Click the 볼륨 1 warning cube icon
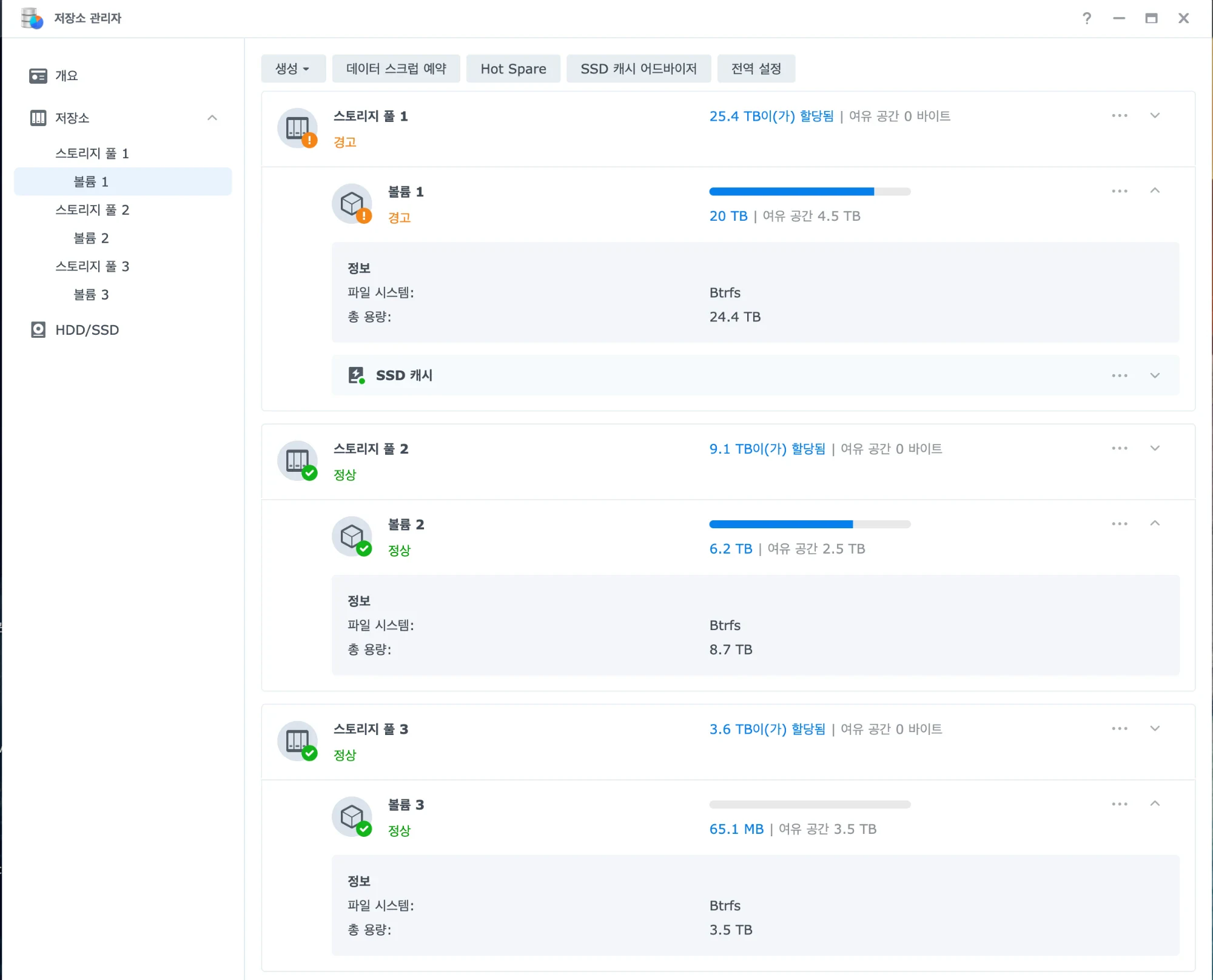 352,204
